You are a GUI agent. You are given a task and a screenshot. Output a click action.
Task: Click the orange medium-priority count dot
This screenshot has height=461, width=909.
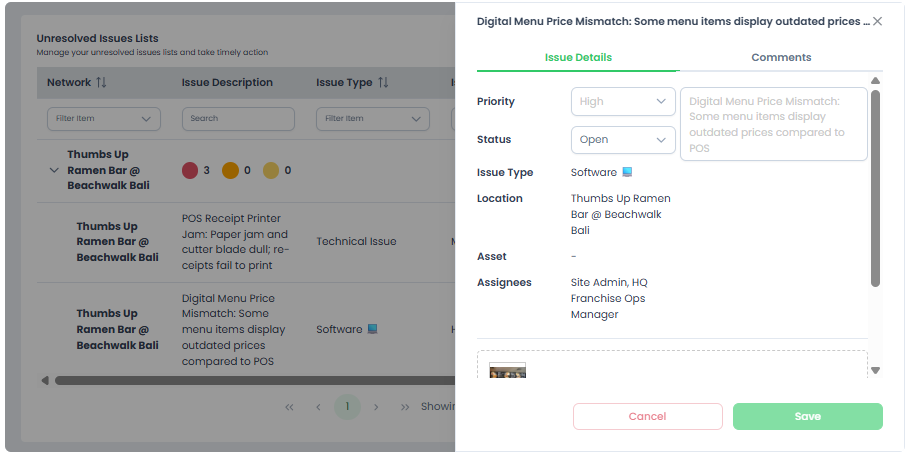click(x=230, y=171)
